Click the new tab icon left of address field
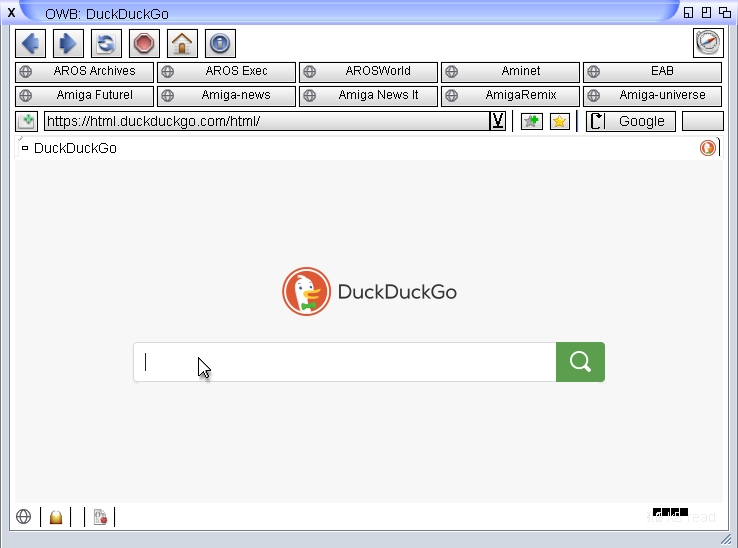Viewport: 738px width, 548px height. (27, 121)
